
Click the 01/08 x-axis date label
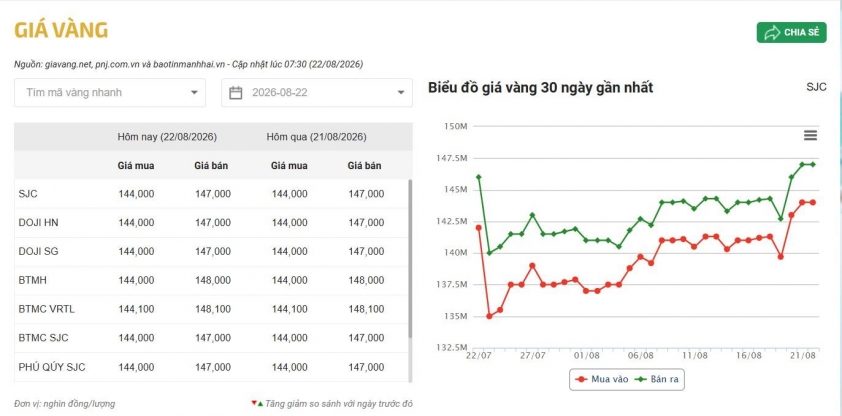[x=586, y=356]
